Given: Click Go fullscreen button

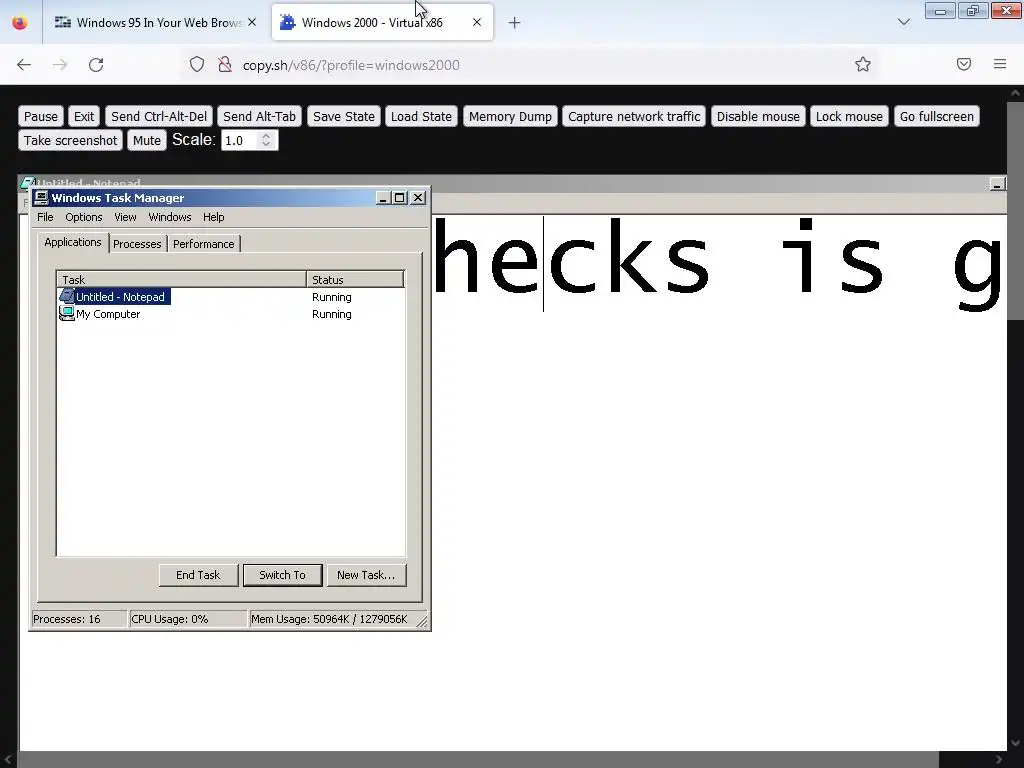Looking at the screenshot, I should click(936, 116).
